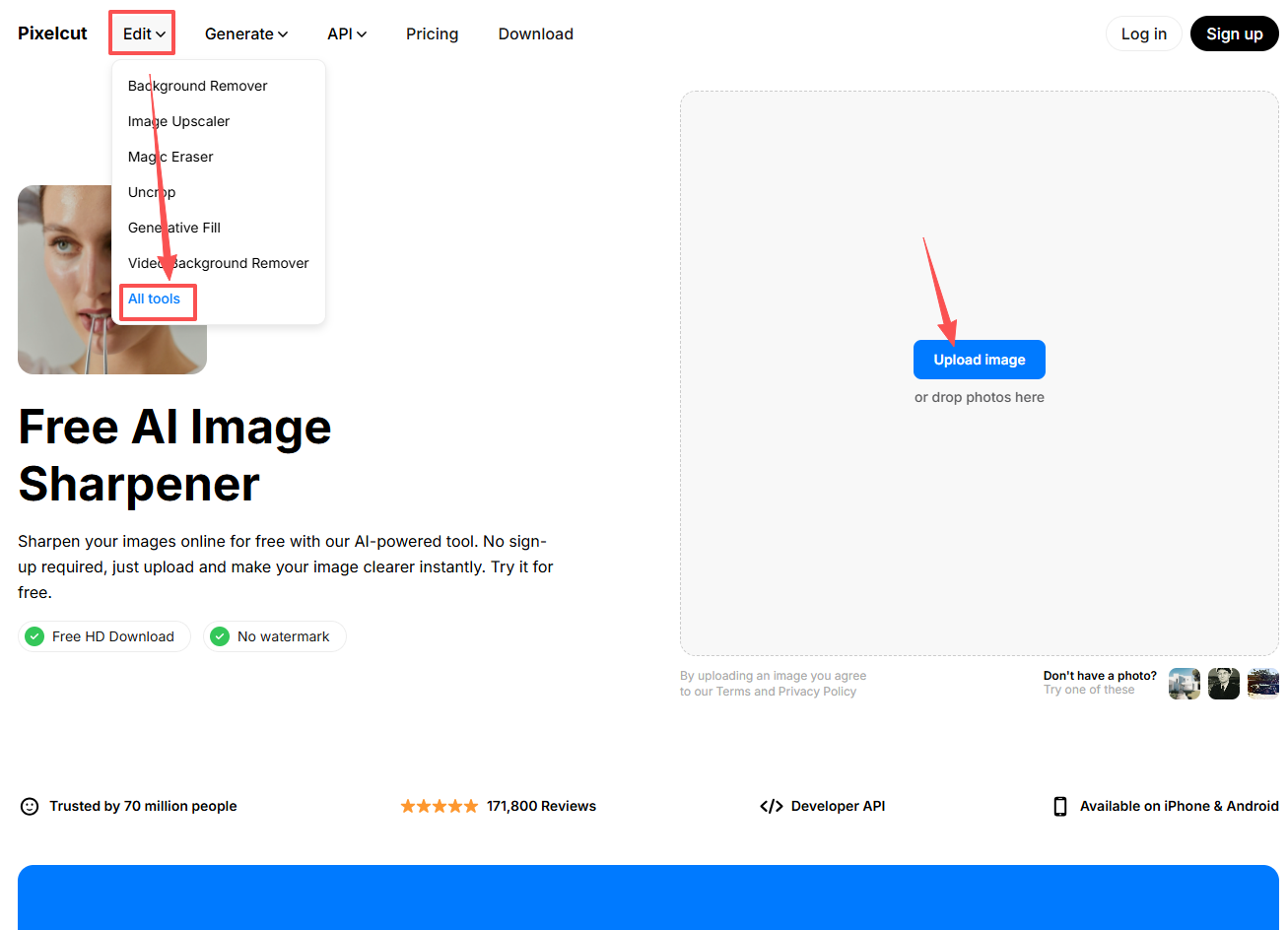Click the 'Don't have a photo?' text
Screen dimensions: 1288x930
coord(1100,676)
